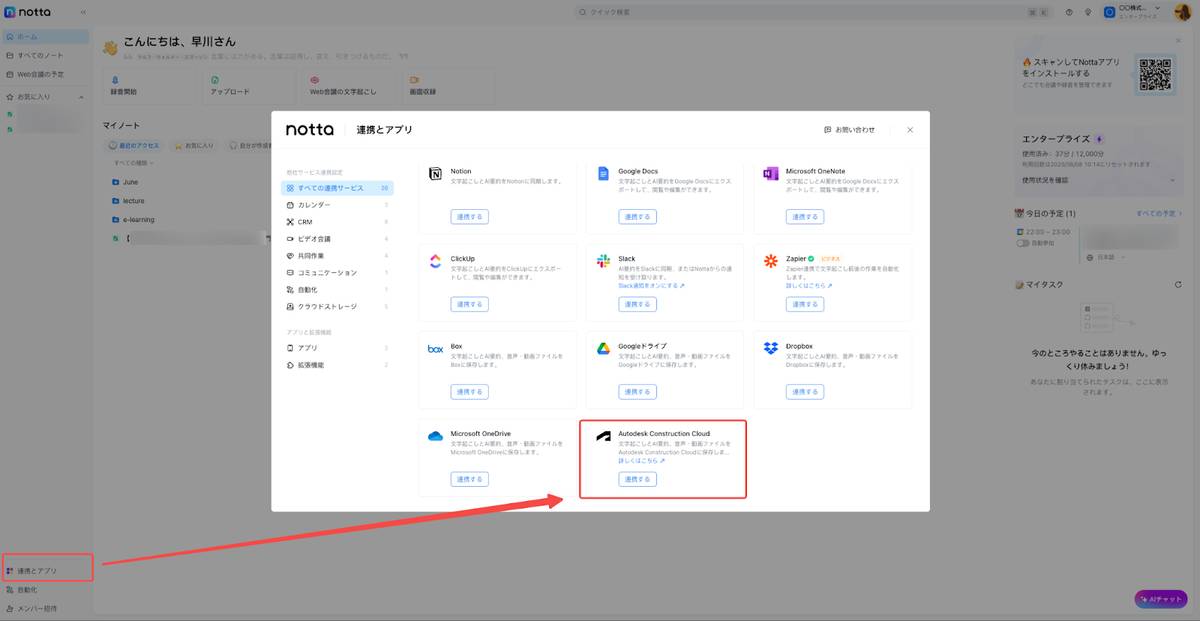Screen dimensions: 1200x621
Task: Click the QR code in install banner
Action: pyautogui.click(x=1155, y=73)
